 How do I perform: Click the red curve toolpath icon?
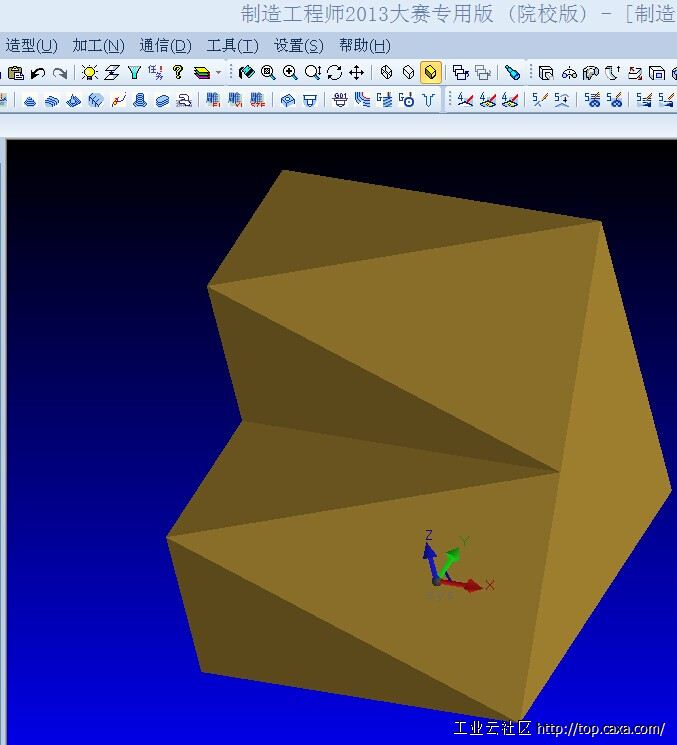(118, 100)
